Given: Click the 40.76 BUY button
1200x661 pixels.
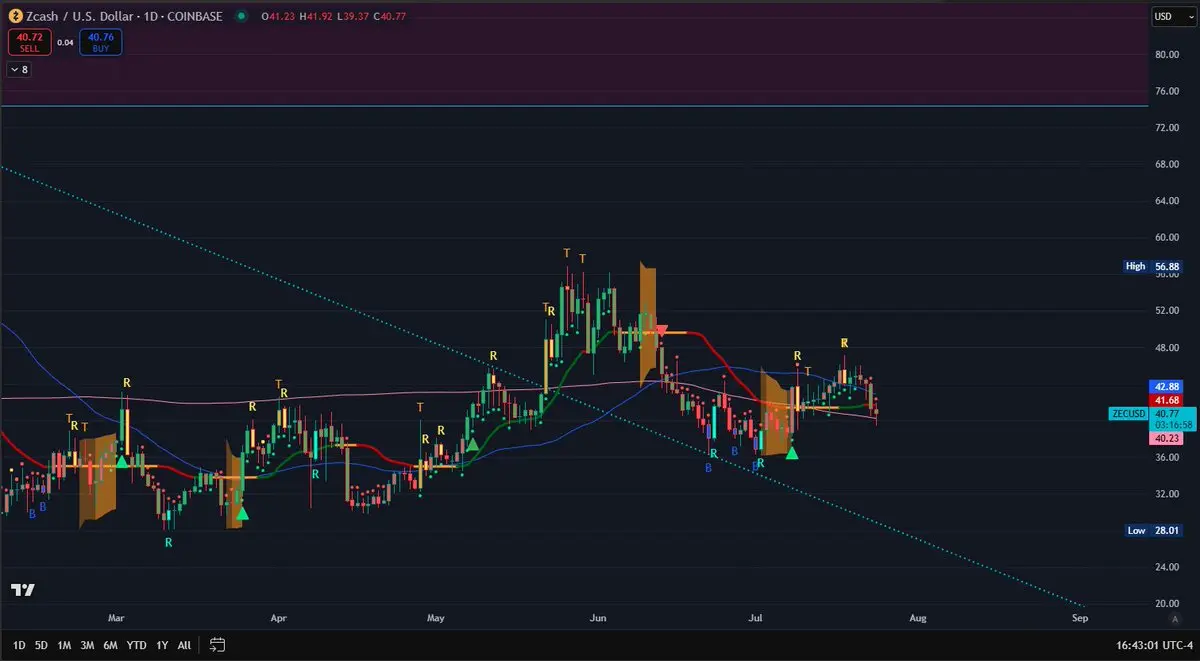Looking at the screenshot, I should [101, 42].
